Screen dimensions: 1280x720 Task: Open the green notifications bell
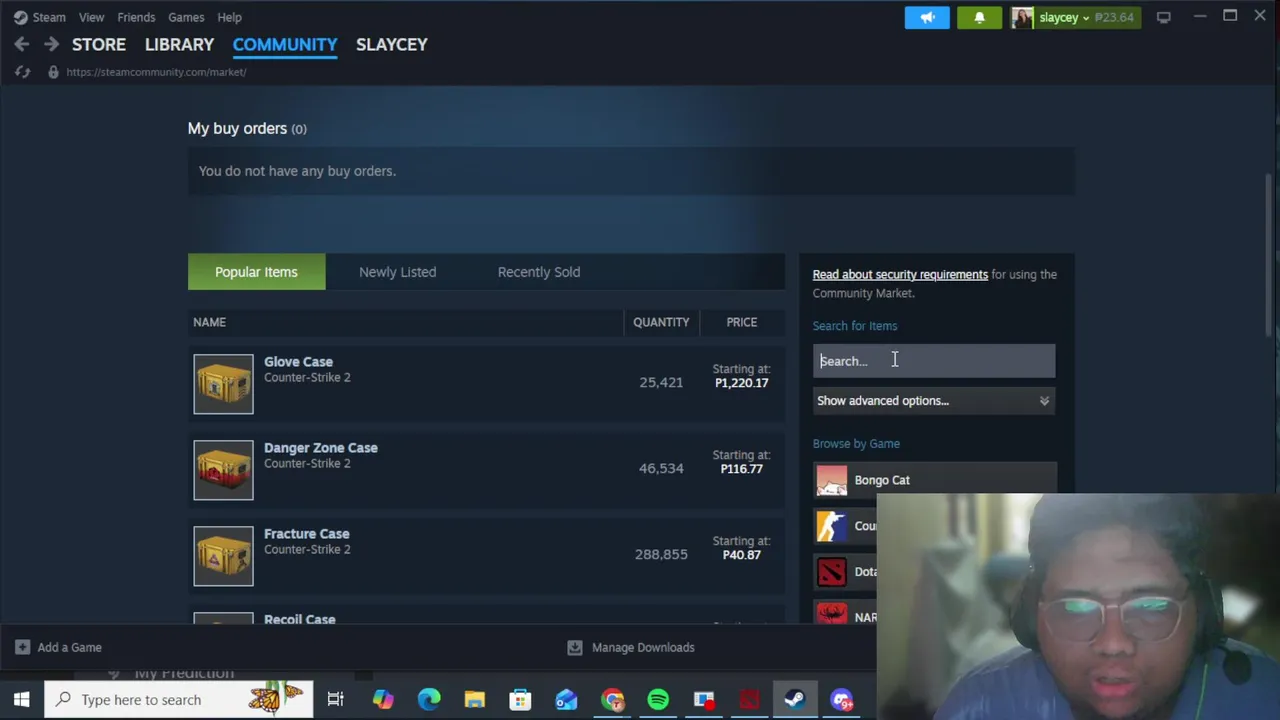pyautogui.click(x=979, y=17)
